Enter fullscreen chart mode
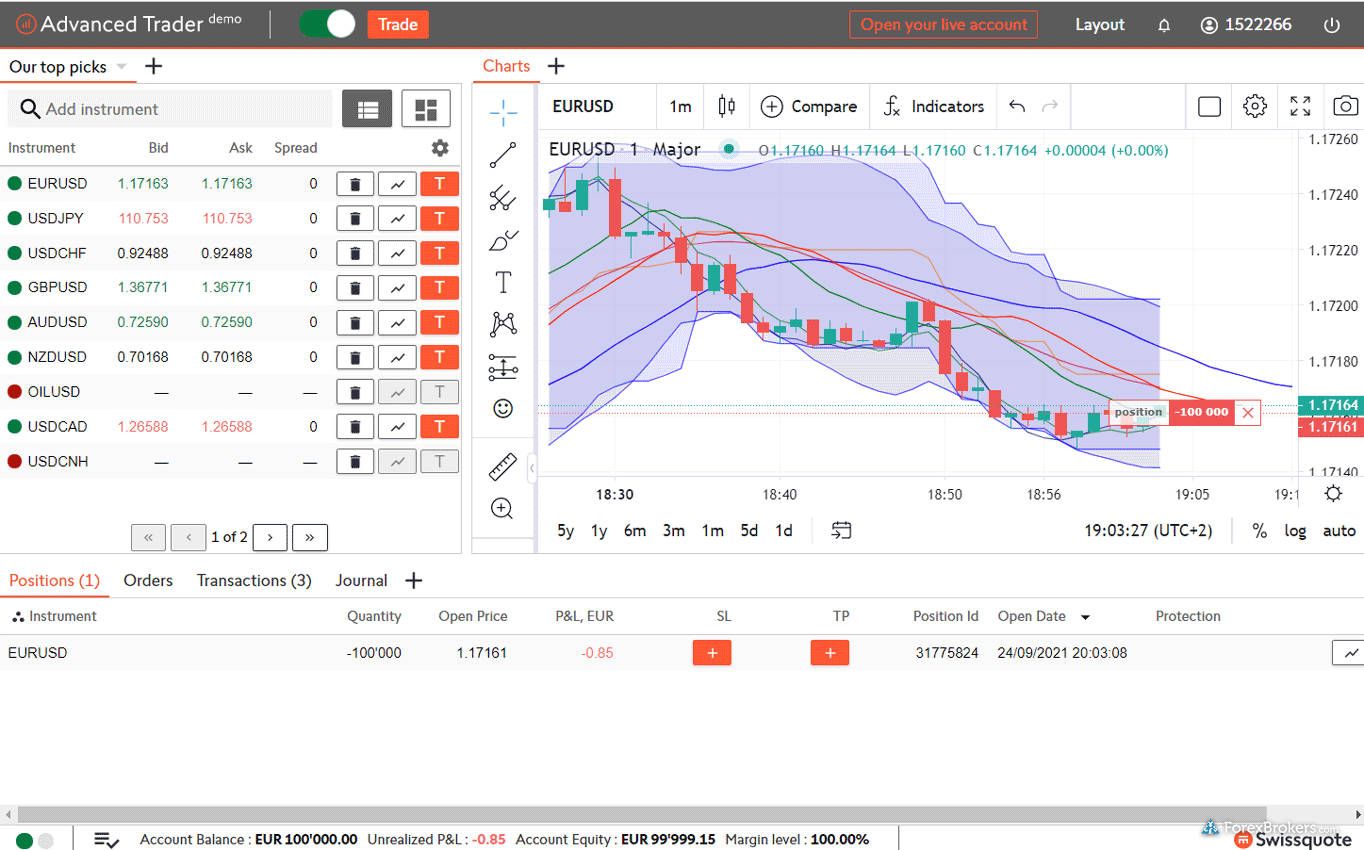This screenshot has width=1364, height=850. pos(1300,106)
